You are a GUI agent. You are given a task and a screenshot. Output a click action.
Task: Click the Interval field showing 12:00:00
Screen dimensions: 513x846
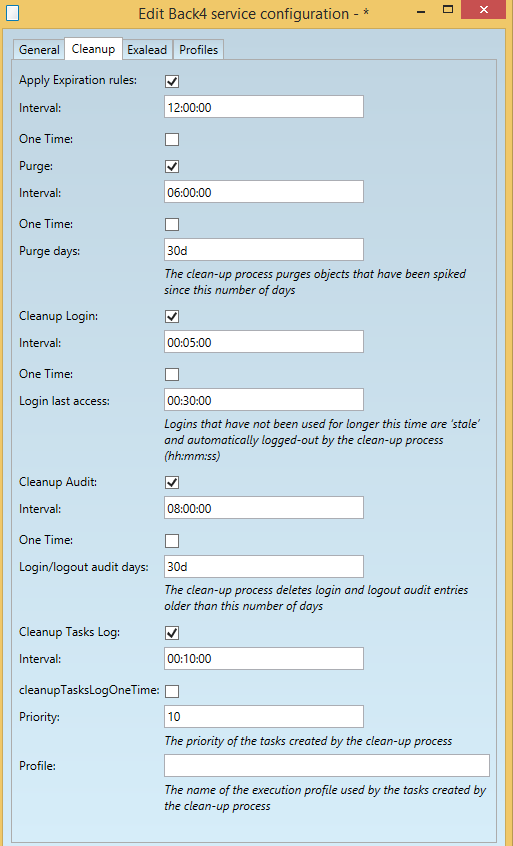pos(264,107)
